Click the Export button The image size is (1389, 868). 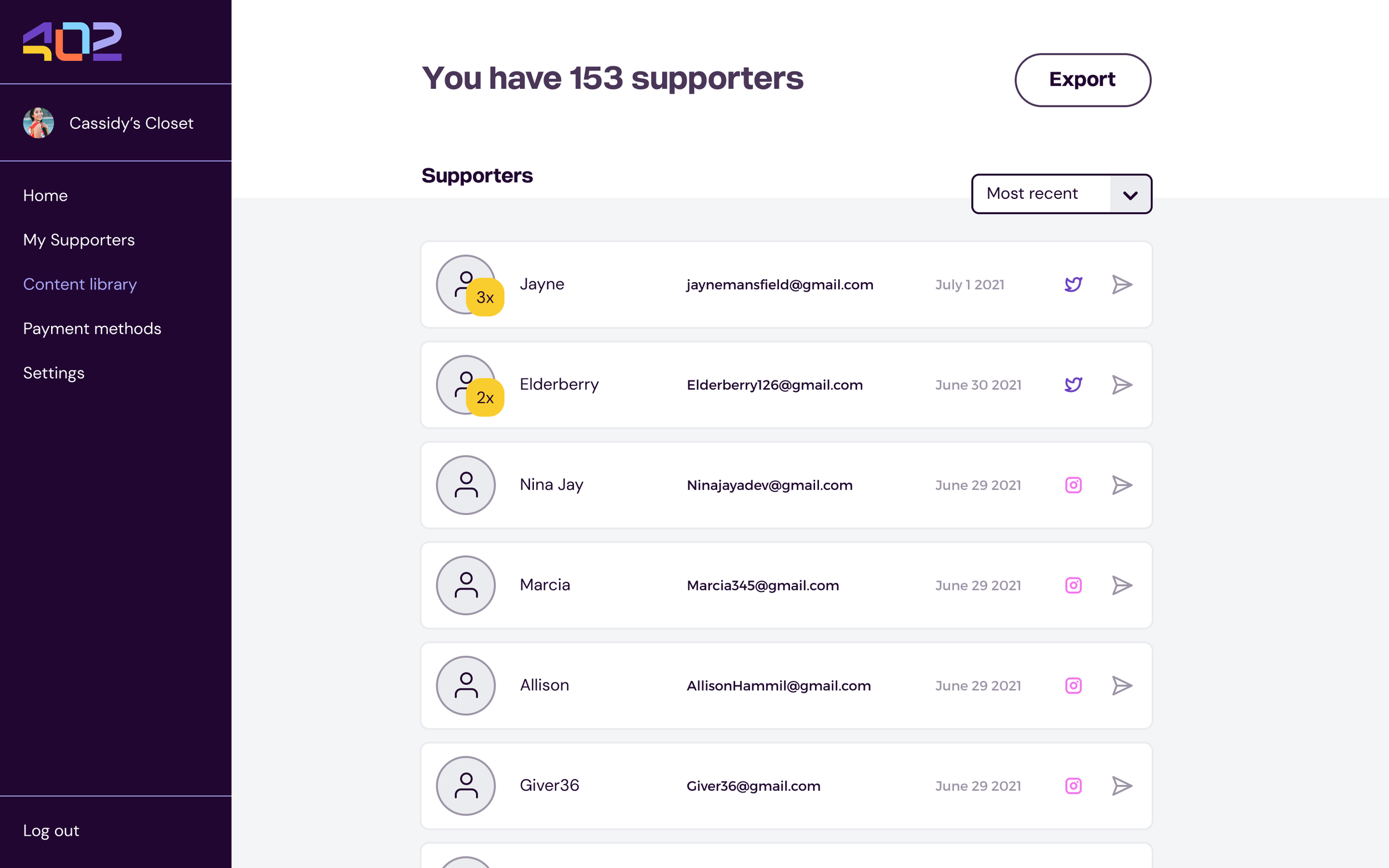(1082, 80)
